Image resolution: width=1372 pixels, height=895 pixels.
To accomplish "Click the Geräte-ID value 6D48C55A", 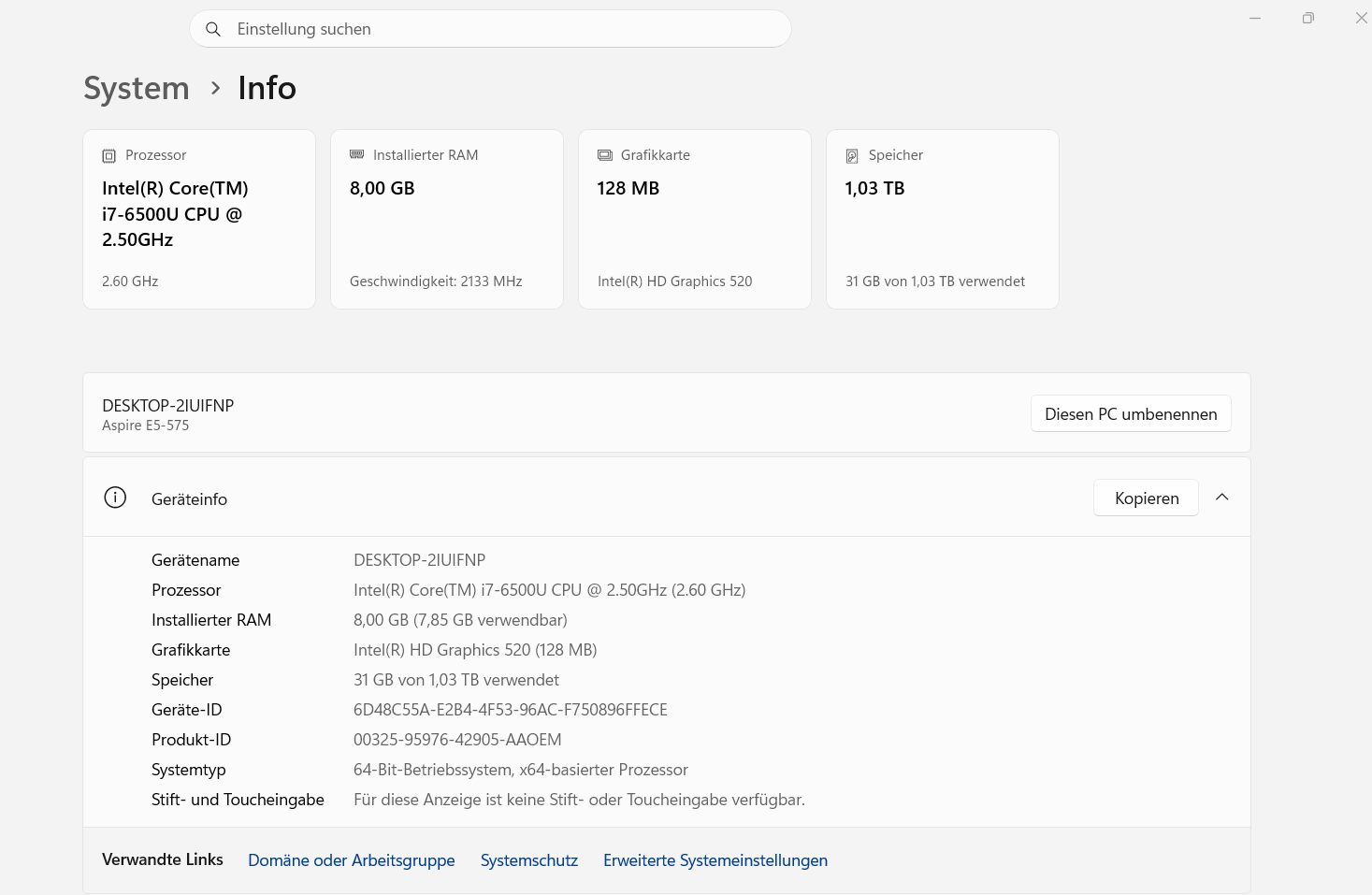I will [x=511, y=710].
